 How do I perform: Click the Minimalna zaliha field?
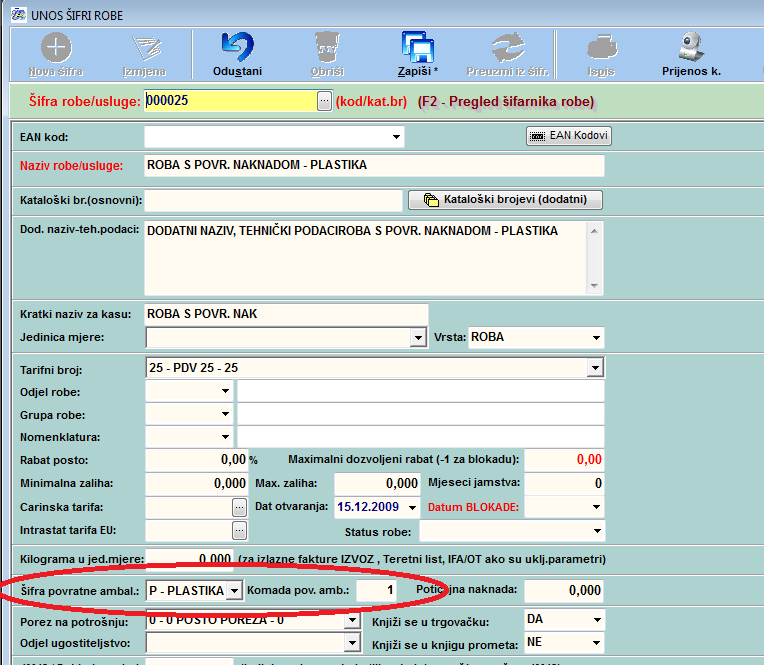[197, 483]
